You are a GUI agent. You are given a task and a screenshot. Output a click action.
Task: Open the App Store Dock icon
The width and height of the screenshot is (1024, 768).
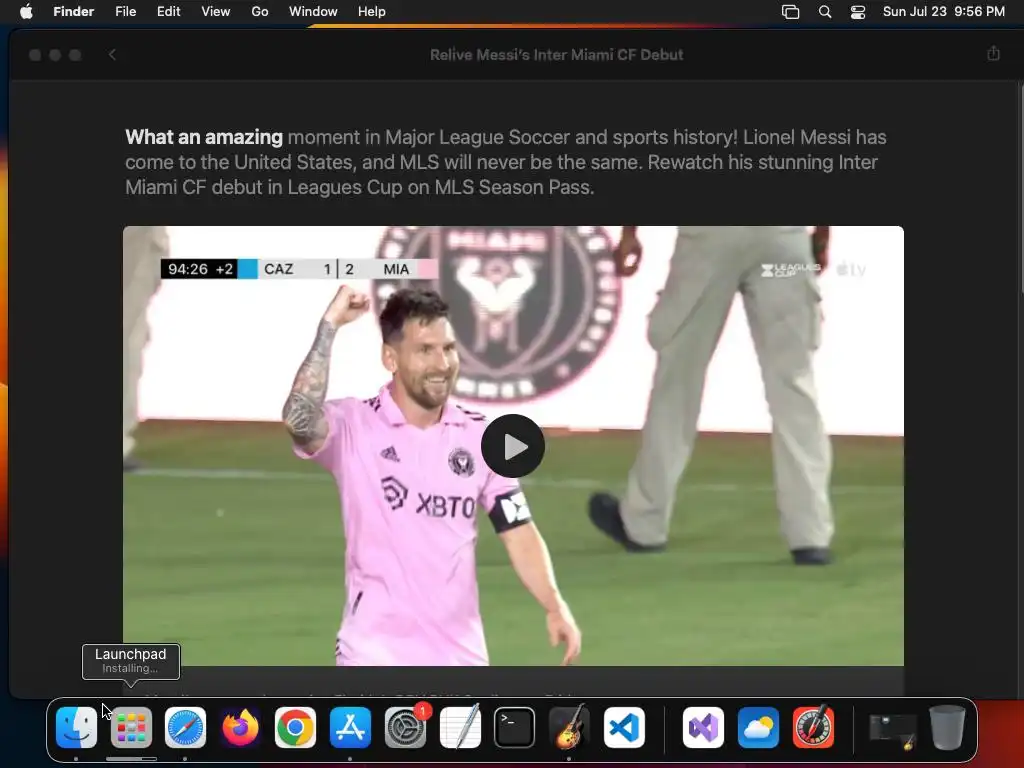pos(350,728)
